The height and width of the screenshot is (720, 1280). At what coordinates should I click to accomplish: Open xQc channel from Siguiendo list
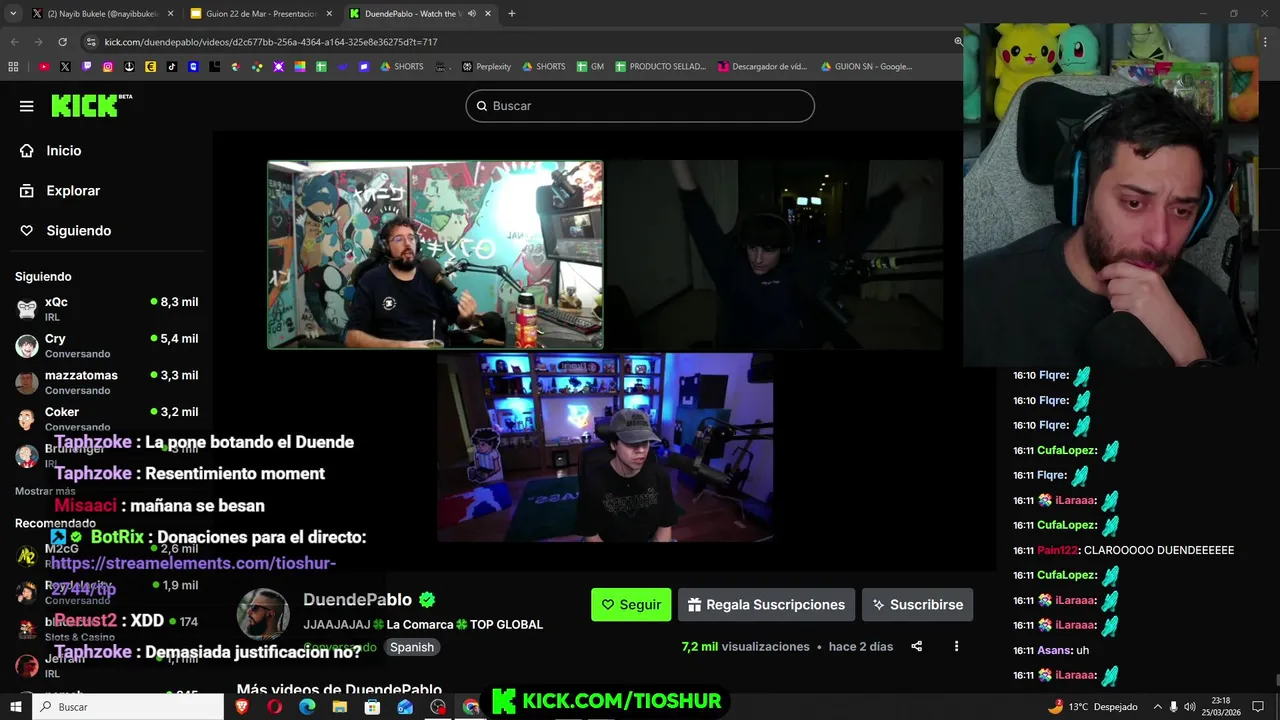click(x=106, y=308)
